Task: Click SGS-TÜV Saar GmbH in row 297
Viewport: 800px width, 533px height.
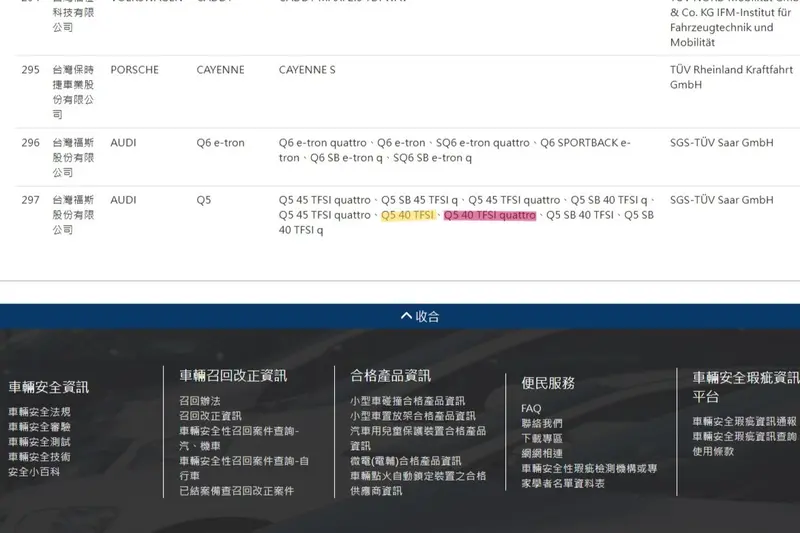Action: tap(721, 200)
